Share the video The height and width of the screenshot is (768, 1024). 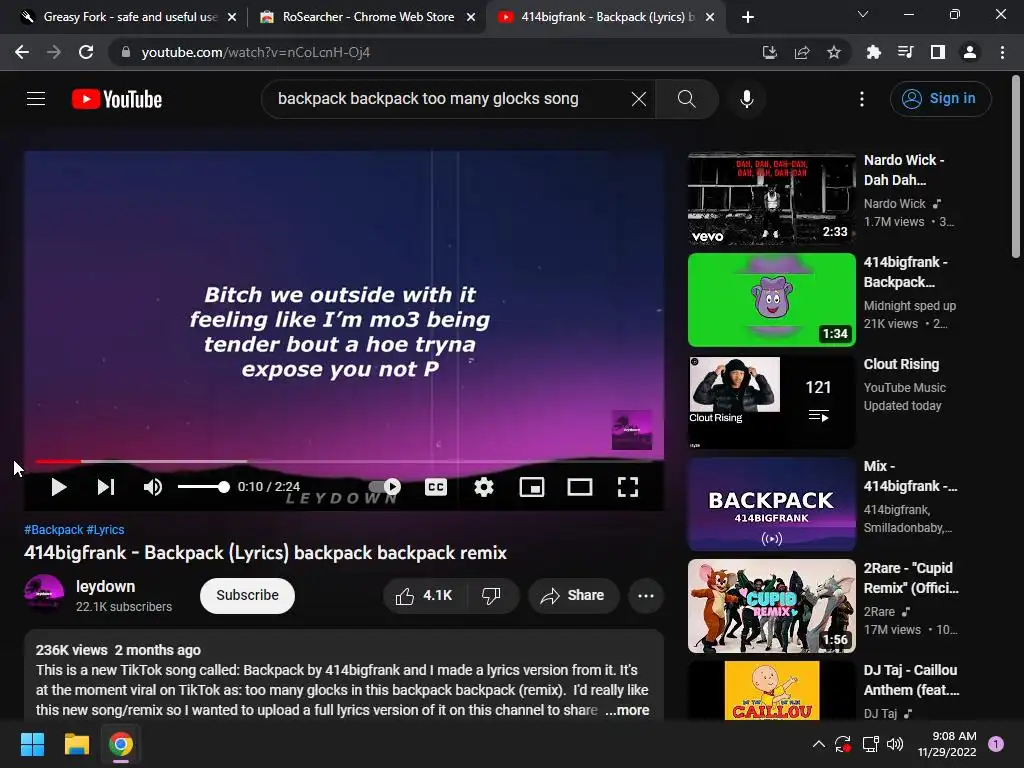(x=573, y=595)
